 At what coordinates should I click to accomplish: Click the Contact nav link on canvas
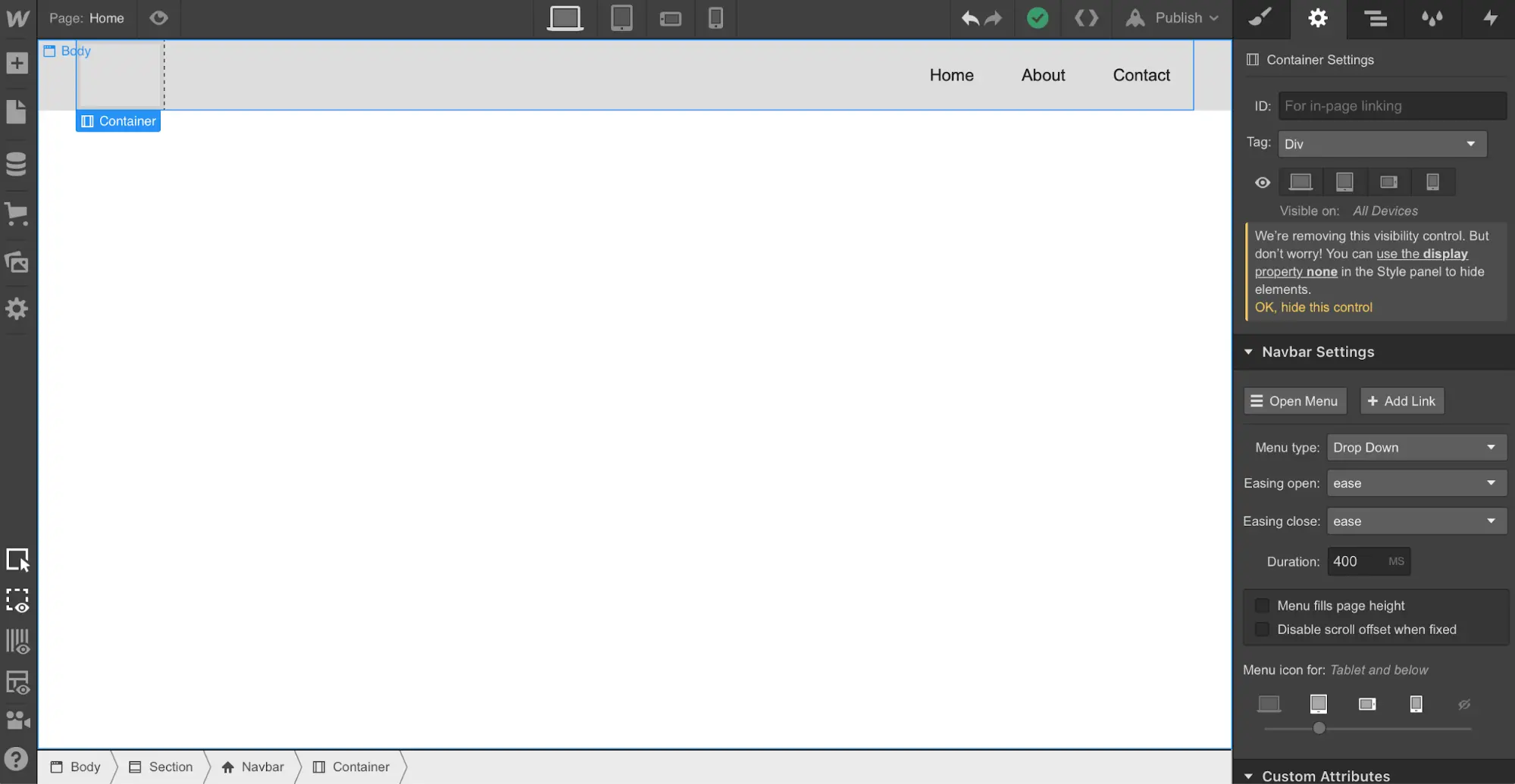tap(1141, 75)
